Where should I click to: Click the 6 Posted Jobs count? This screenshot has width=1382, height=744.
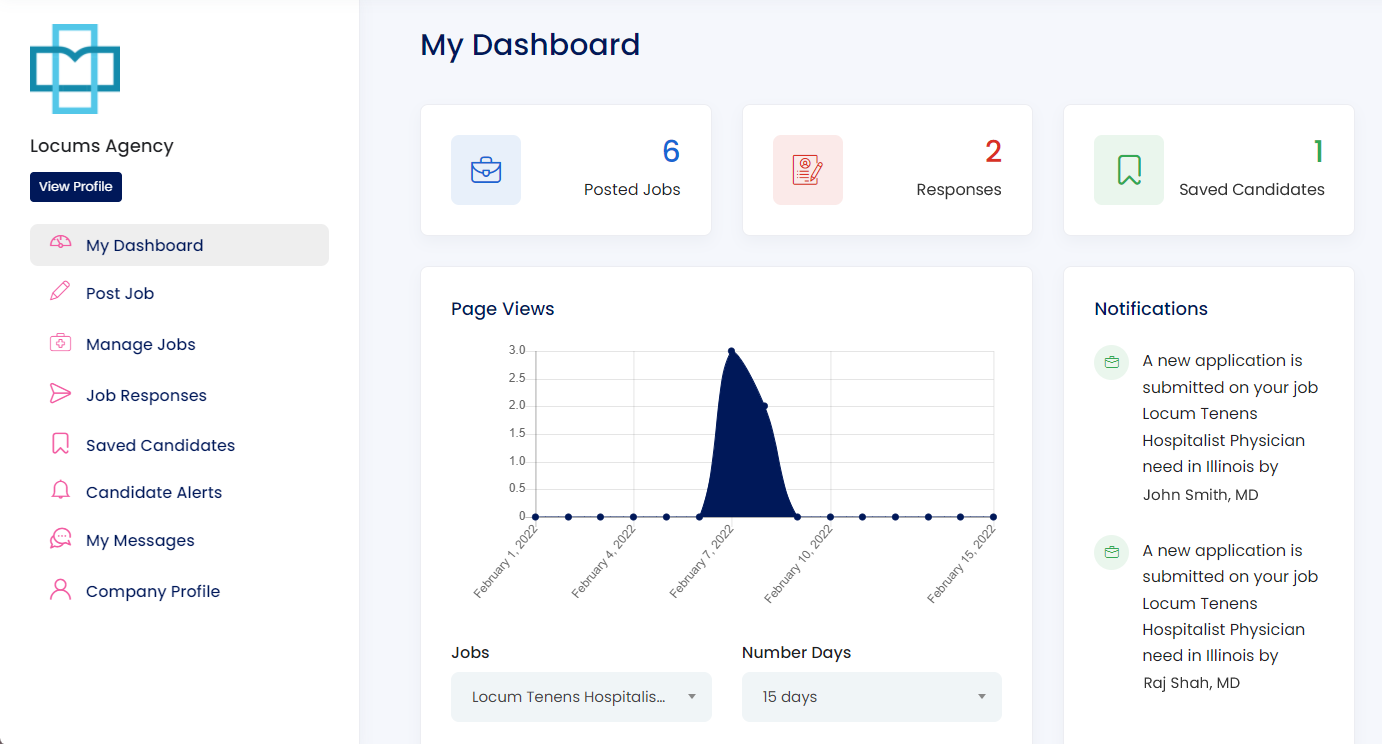(670, 151)
